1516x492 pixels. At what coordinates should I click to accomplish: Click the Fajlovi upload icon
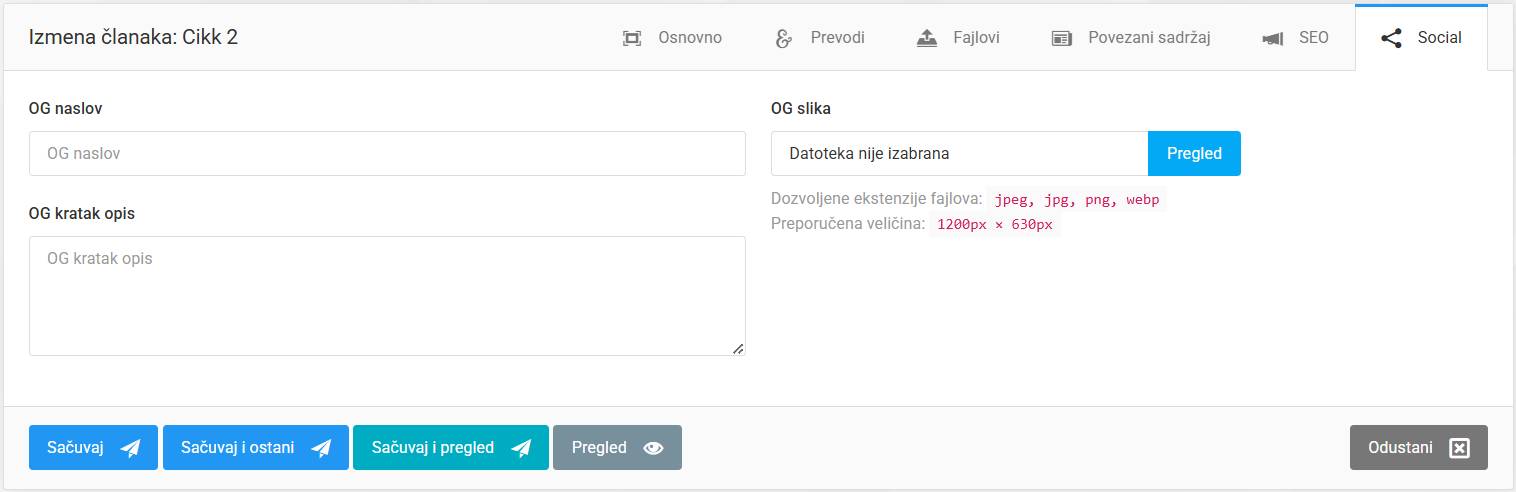click(x=927, y=38)
